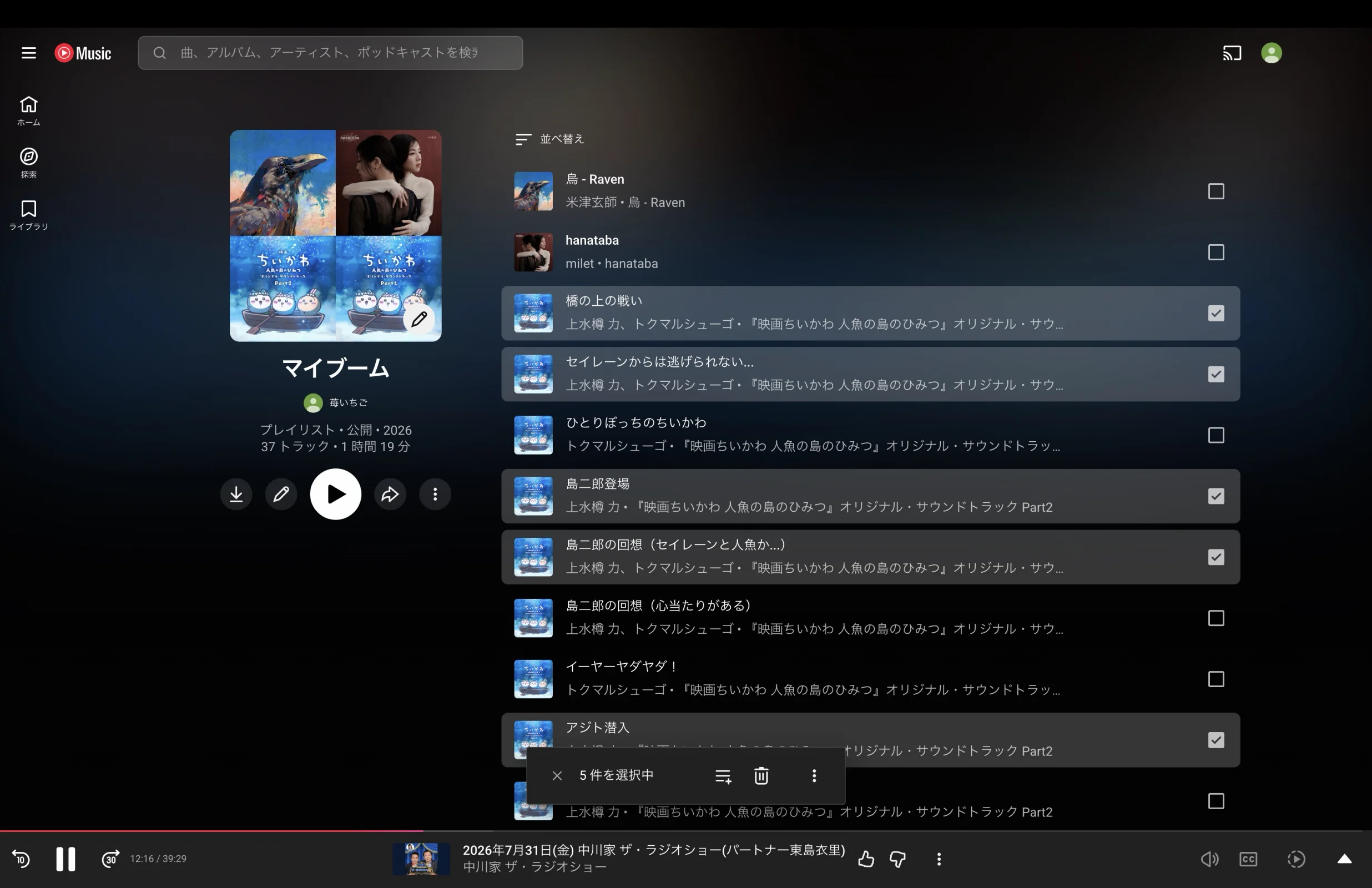Open ライブラリ in sidebar

(28, 215)
